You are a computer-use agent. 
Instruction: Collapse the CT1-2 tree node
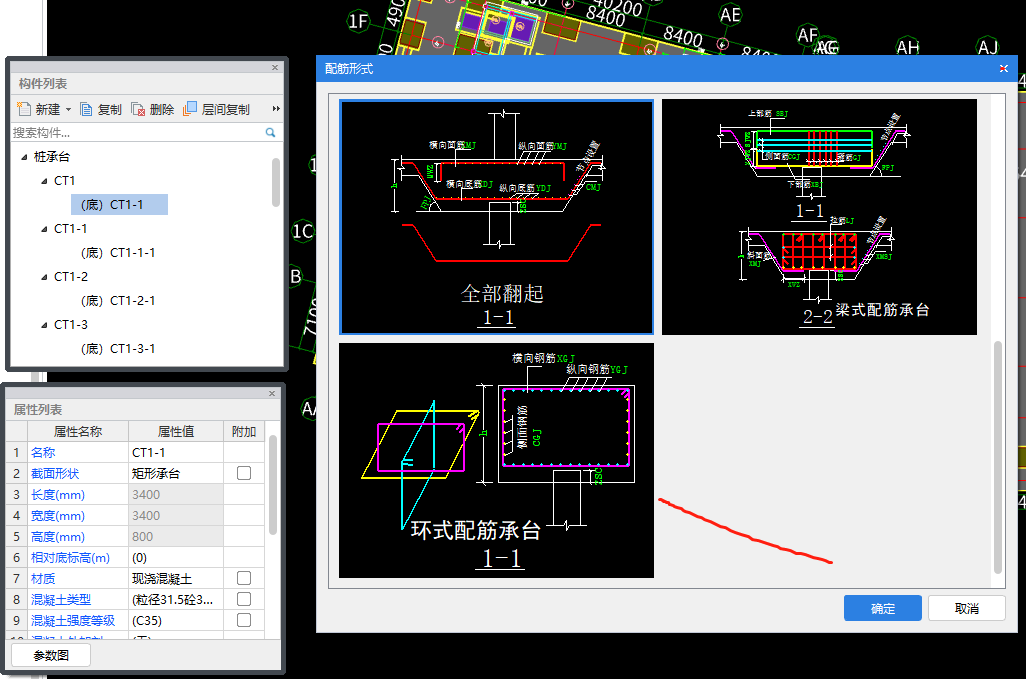[44, 277]
